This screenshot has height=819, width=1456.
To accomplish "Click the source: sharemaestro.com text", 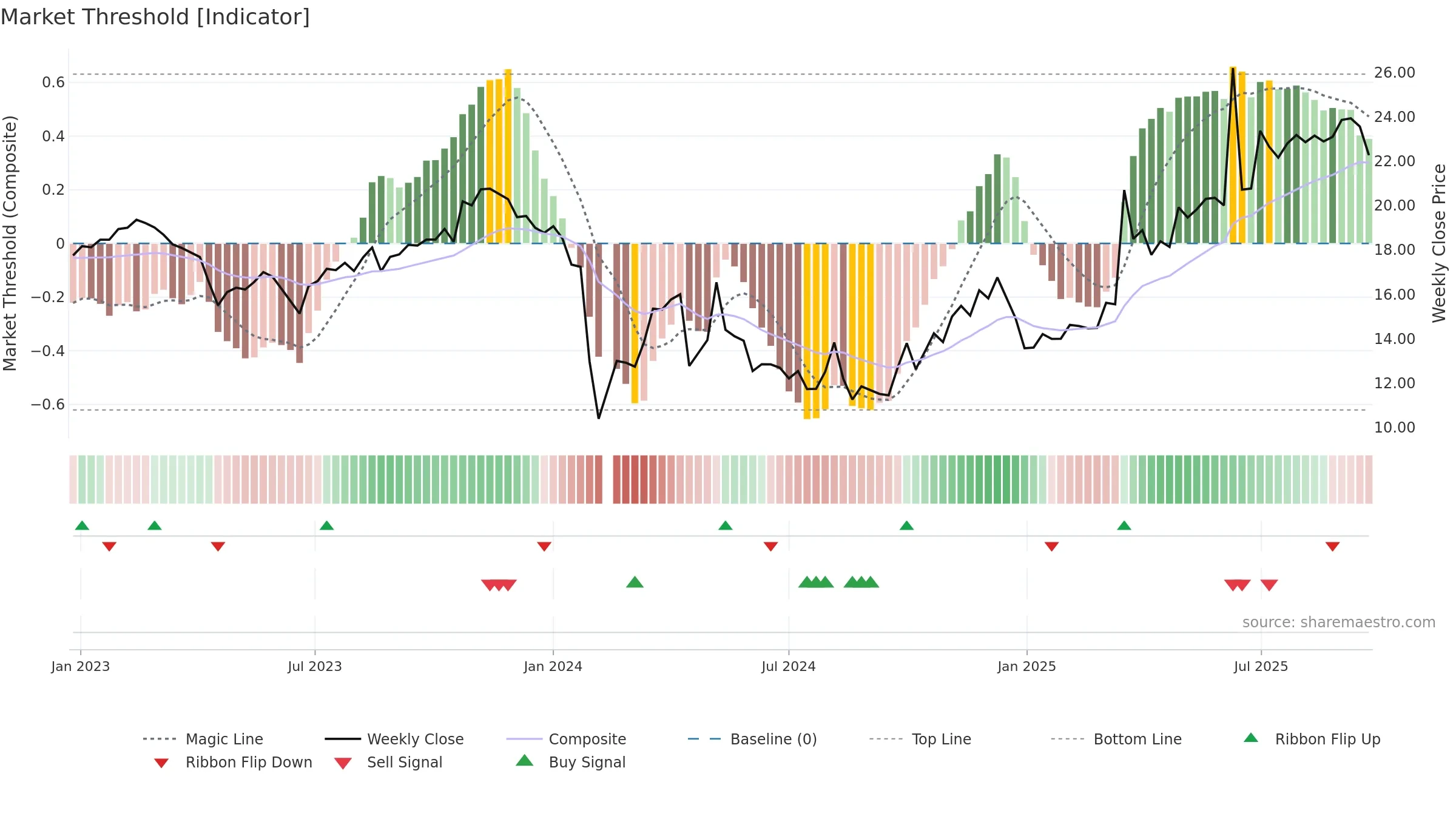I will coord(1339,622).
